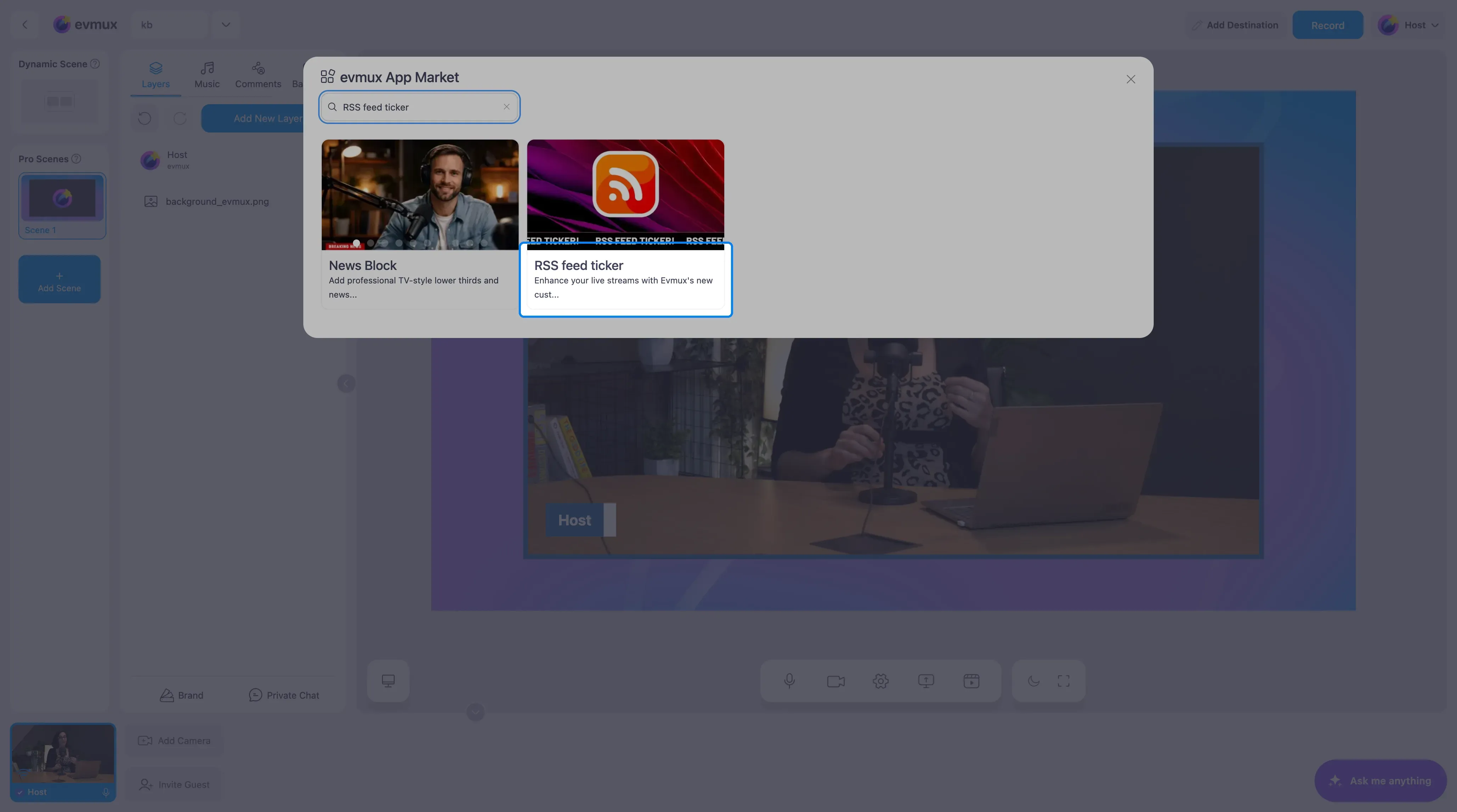Collapse the layers side panel
1457x812 pixels.
point(346,383)
